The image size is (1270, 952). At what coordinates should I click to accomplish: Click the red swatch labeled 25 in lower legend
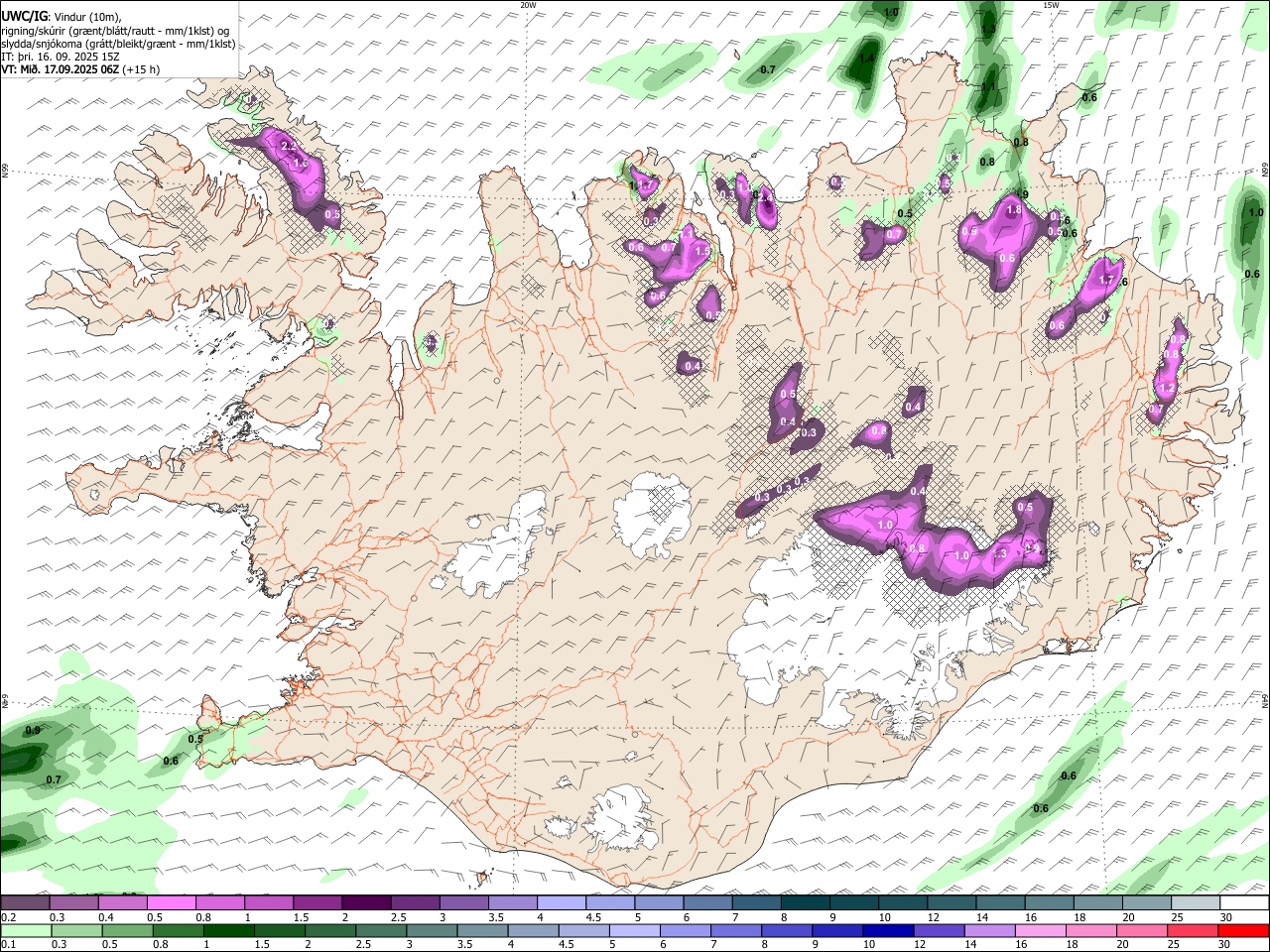(x=1194, y=930)
